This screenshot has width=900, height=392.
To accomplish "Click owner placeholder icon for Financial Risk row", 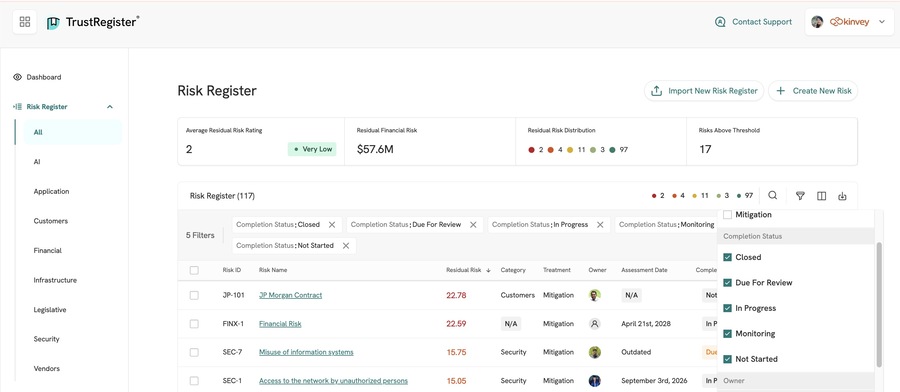I will pyautogui.click(x=595, y=324).
